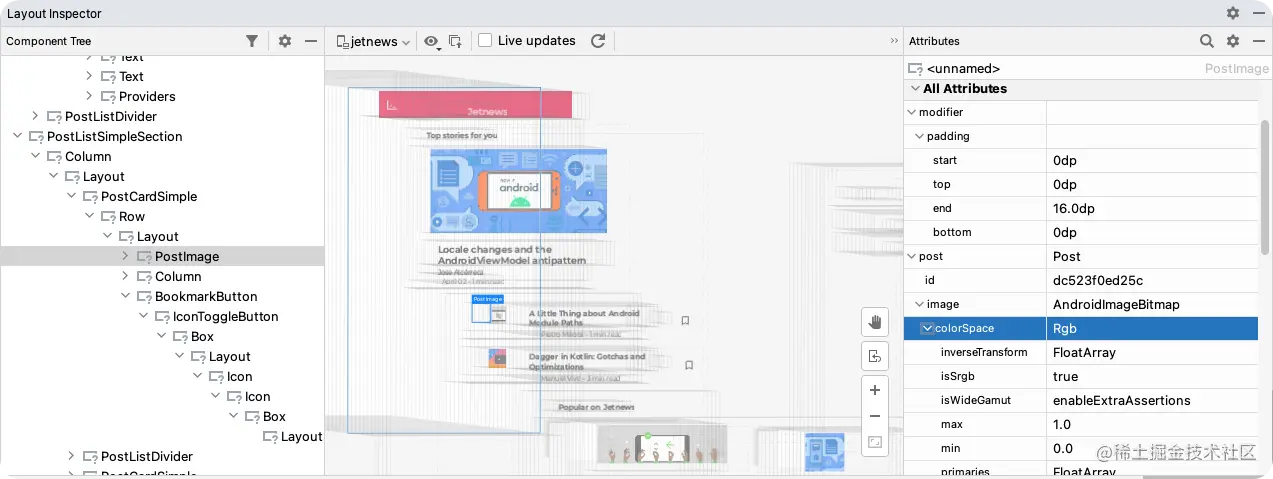The height and width of the screenshot is (479, 1273).
Task: Click the isWideGamut value enableExtraAssertions
Action: 1122,400
